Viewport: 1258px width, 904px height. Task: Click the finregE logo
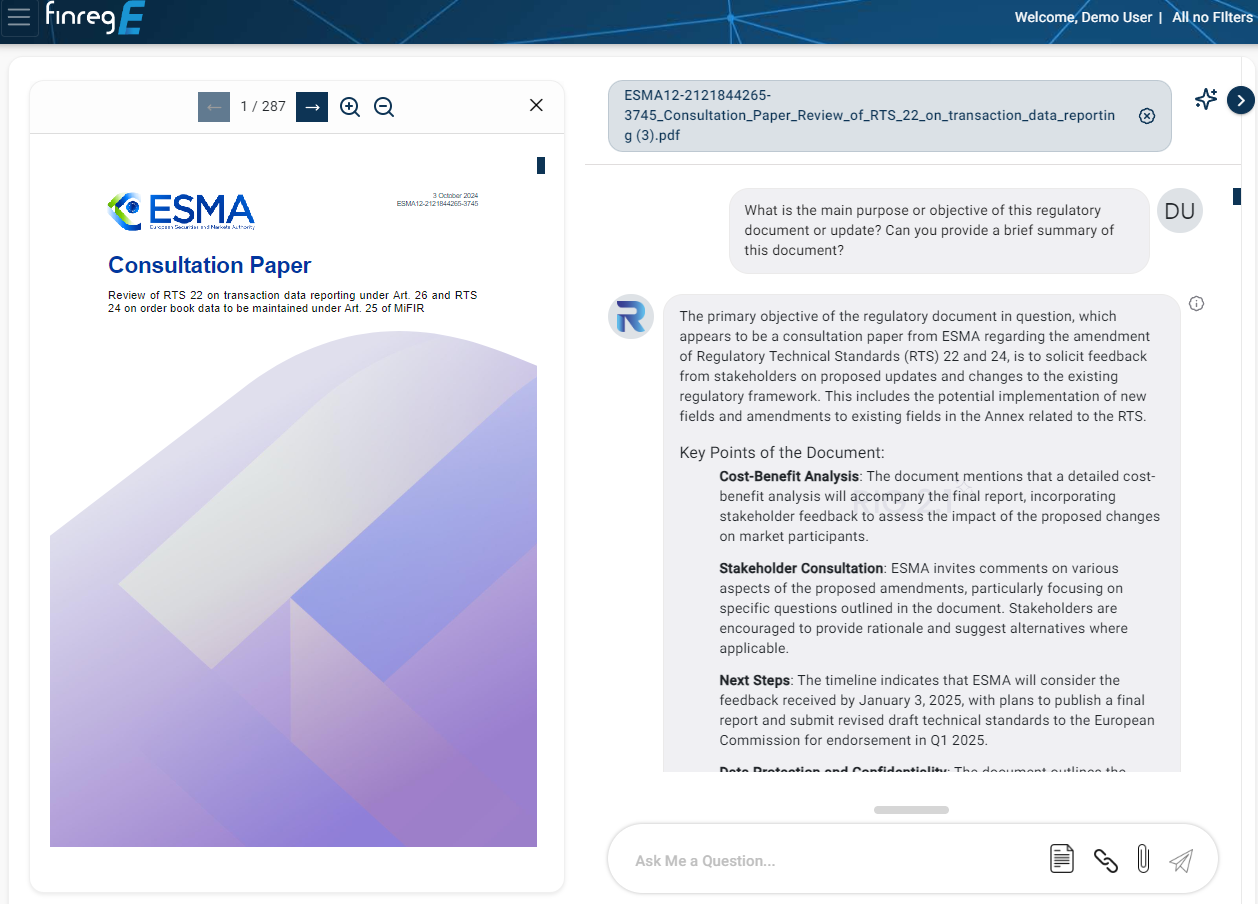point(96,18)
